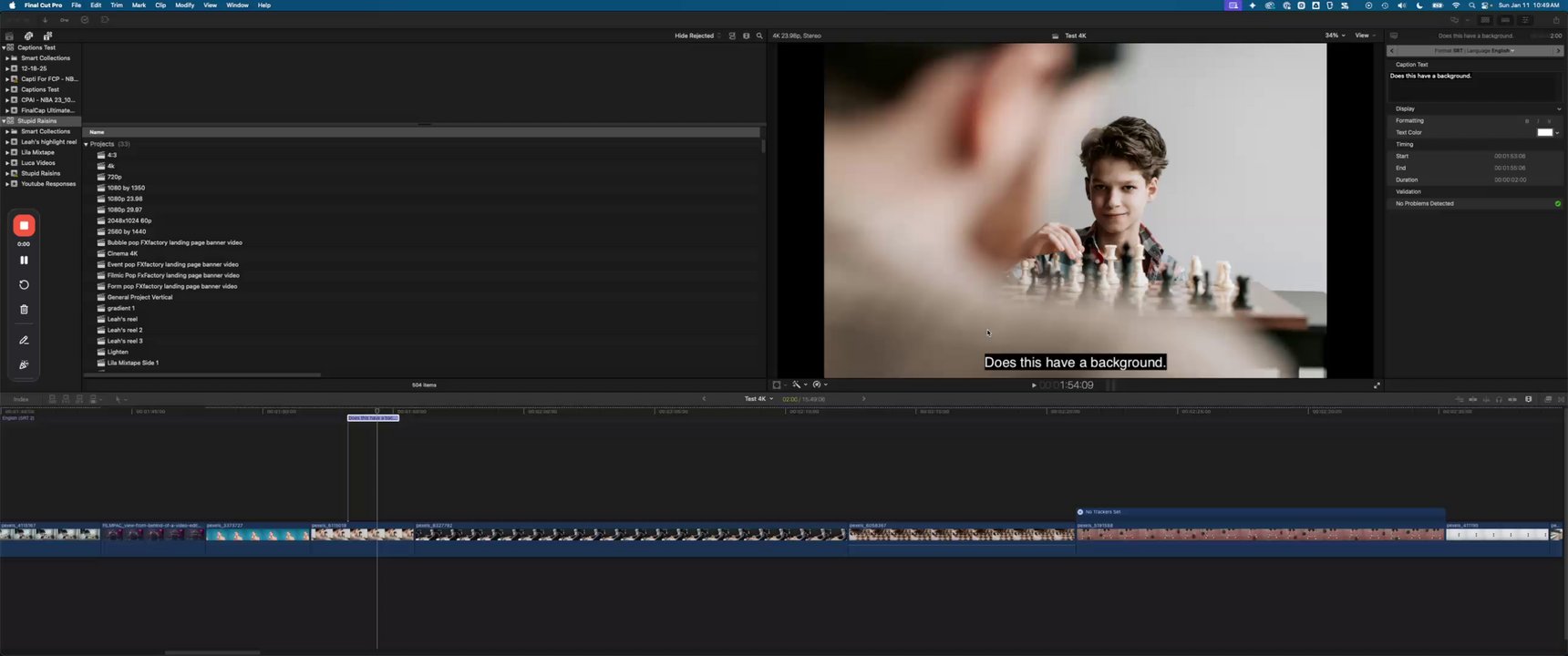The width and height of the screenshot is (1568, 656).
Task: Open the timeline clip appearance icon
Action: click(x=1529, y=400)
